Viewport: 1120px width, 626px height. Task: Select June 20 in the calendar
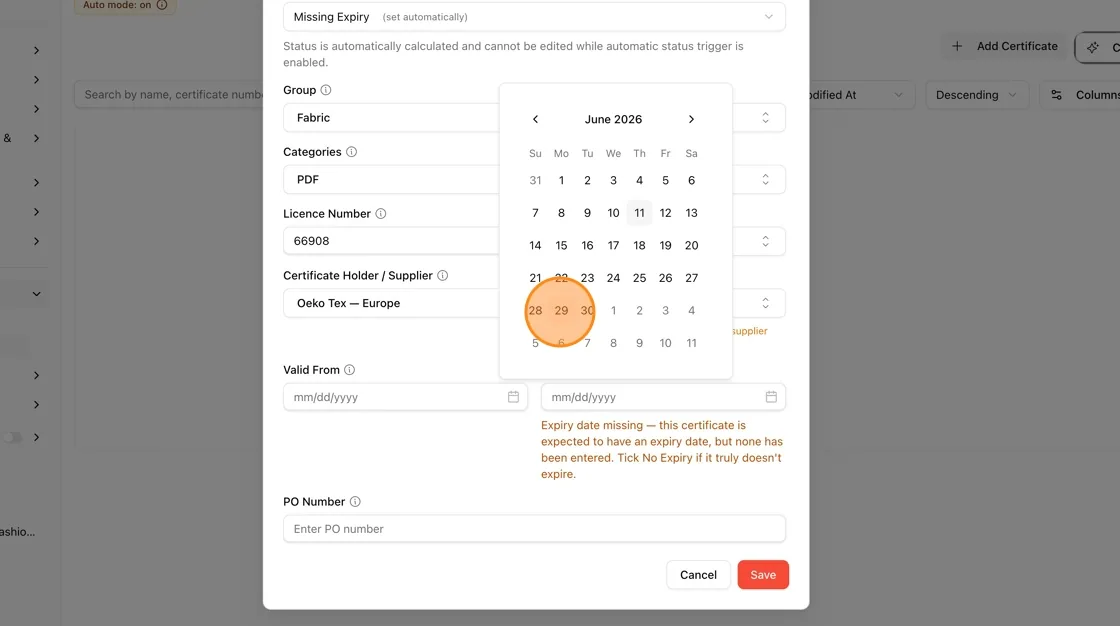[x=691, y=245]
